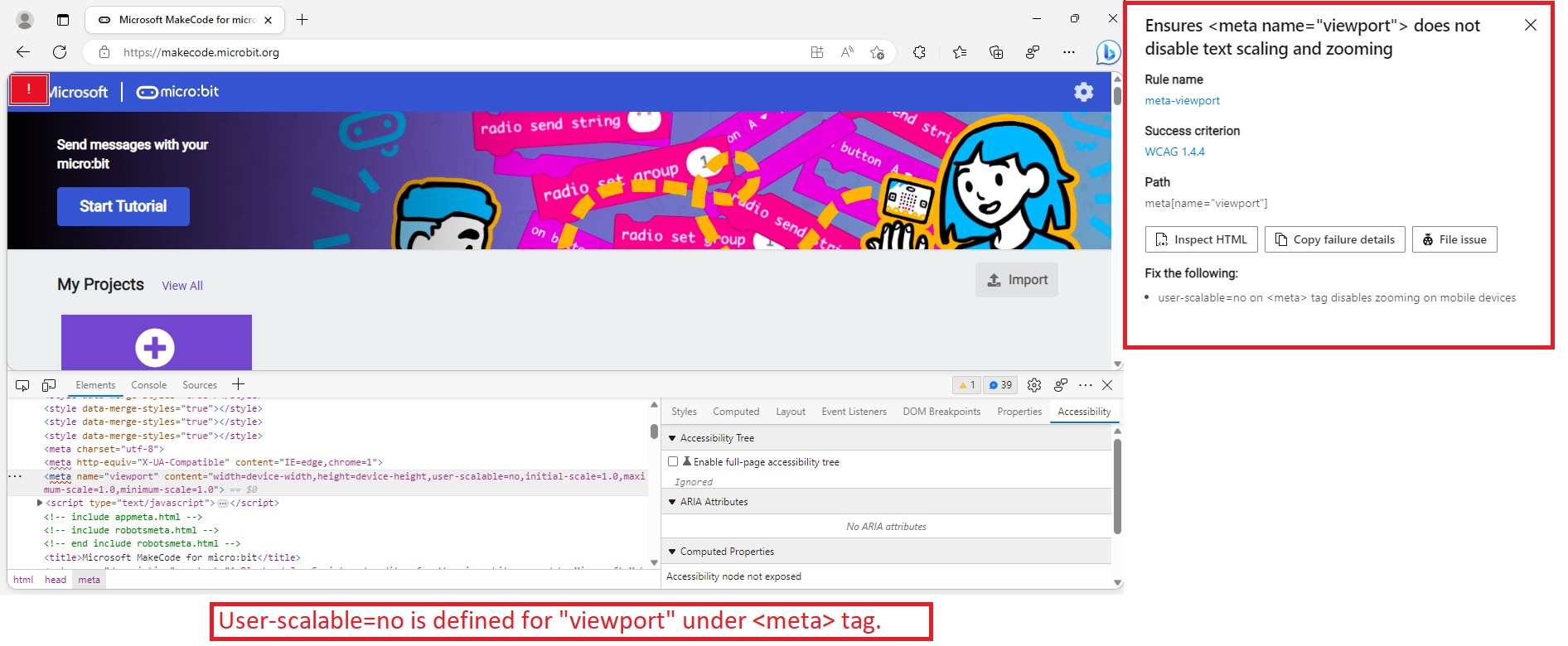View site information lock icon

click(104, 52)
